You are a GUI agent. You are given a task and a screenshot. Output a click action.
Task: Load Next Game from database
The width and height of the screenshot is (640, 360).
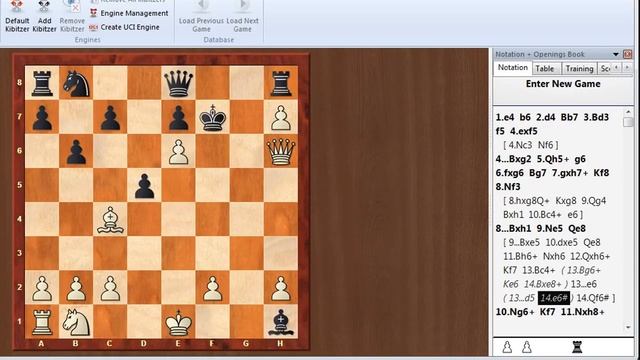242,16
